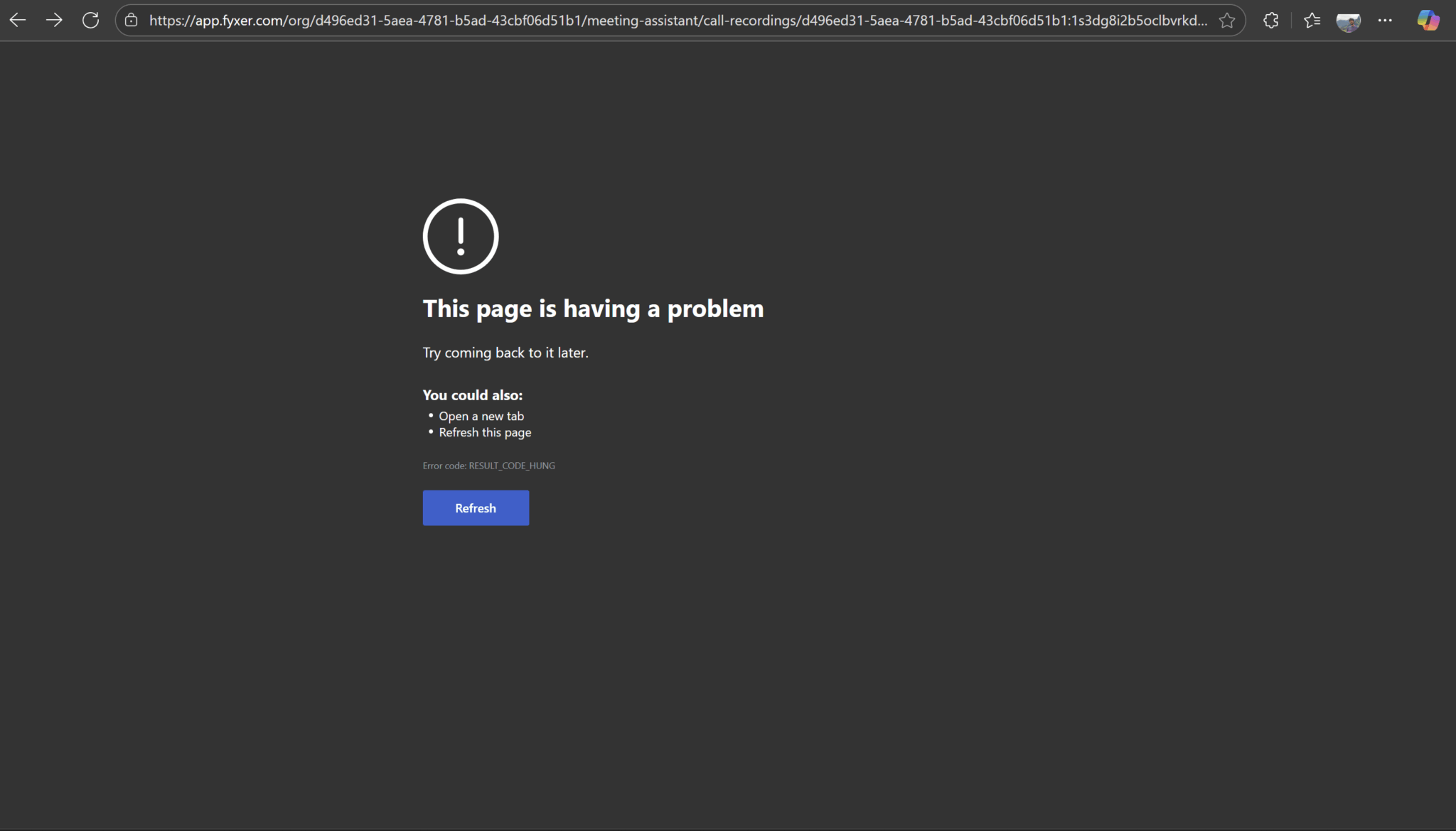This screenshot has height=831, width=1456.
Task: Open the browser profile avatar
Action: coord(1349,20)
